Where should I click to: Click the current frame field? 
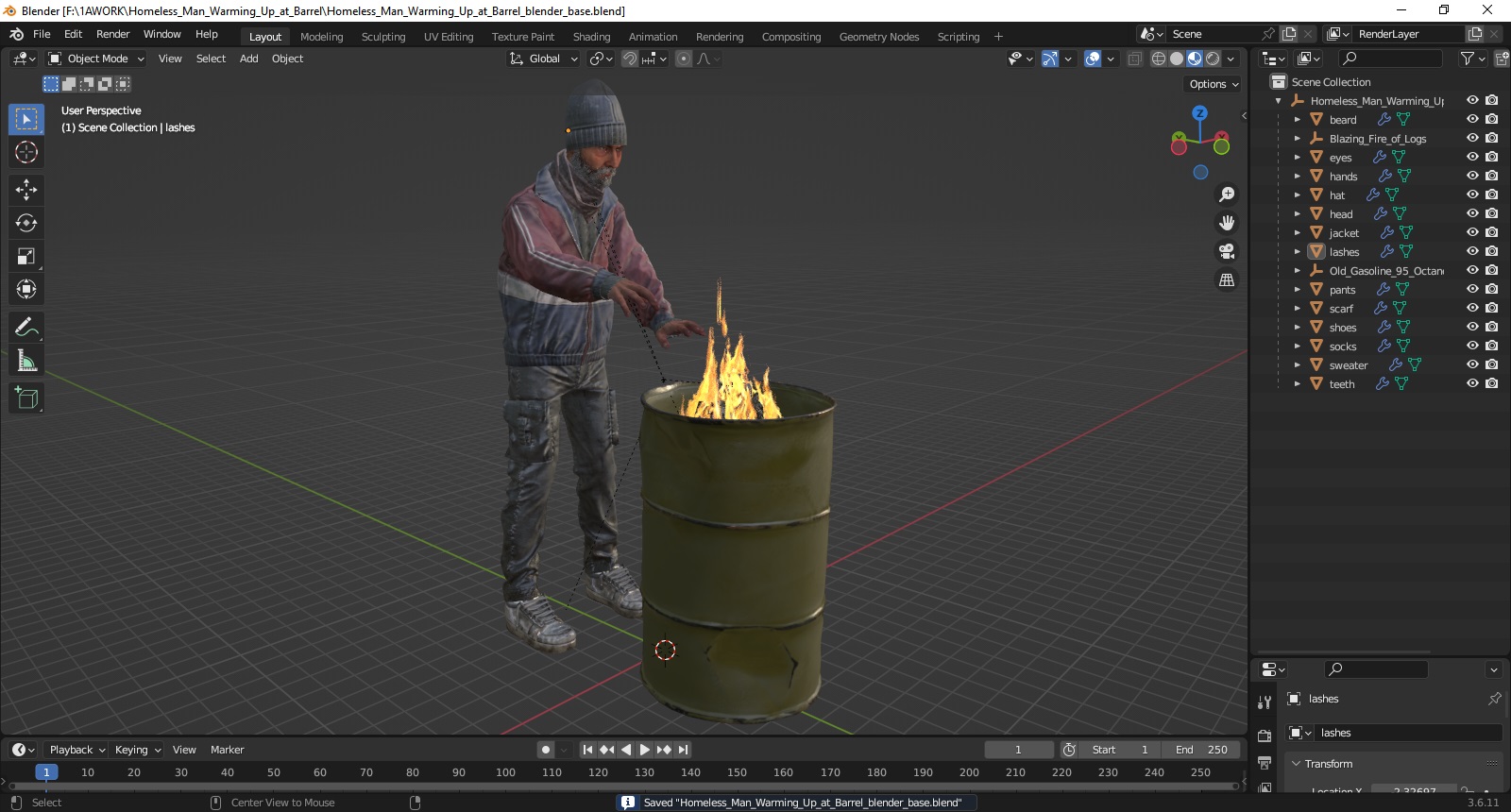1019,750
